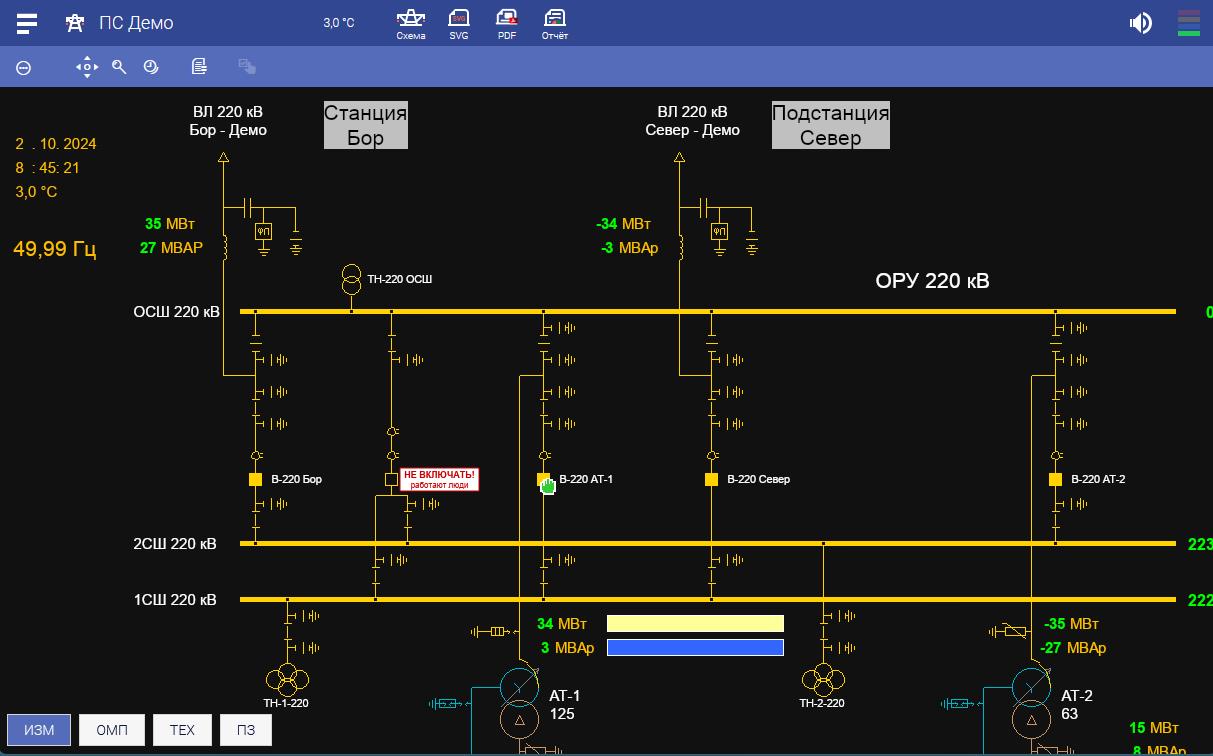
Task: Select the ПЗ tab
Action: [246, 730]
